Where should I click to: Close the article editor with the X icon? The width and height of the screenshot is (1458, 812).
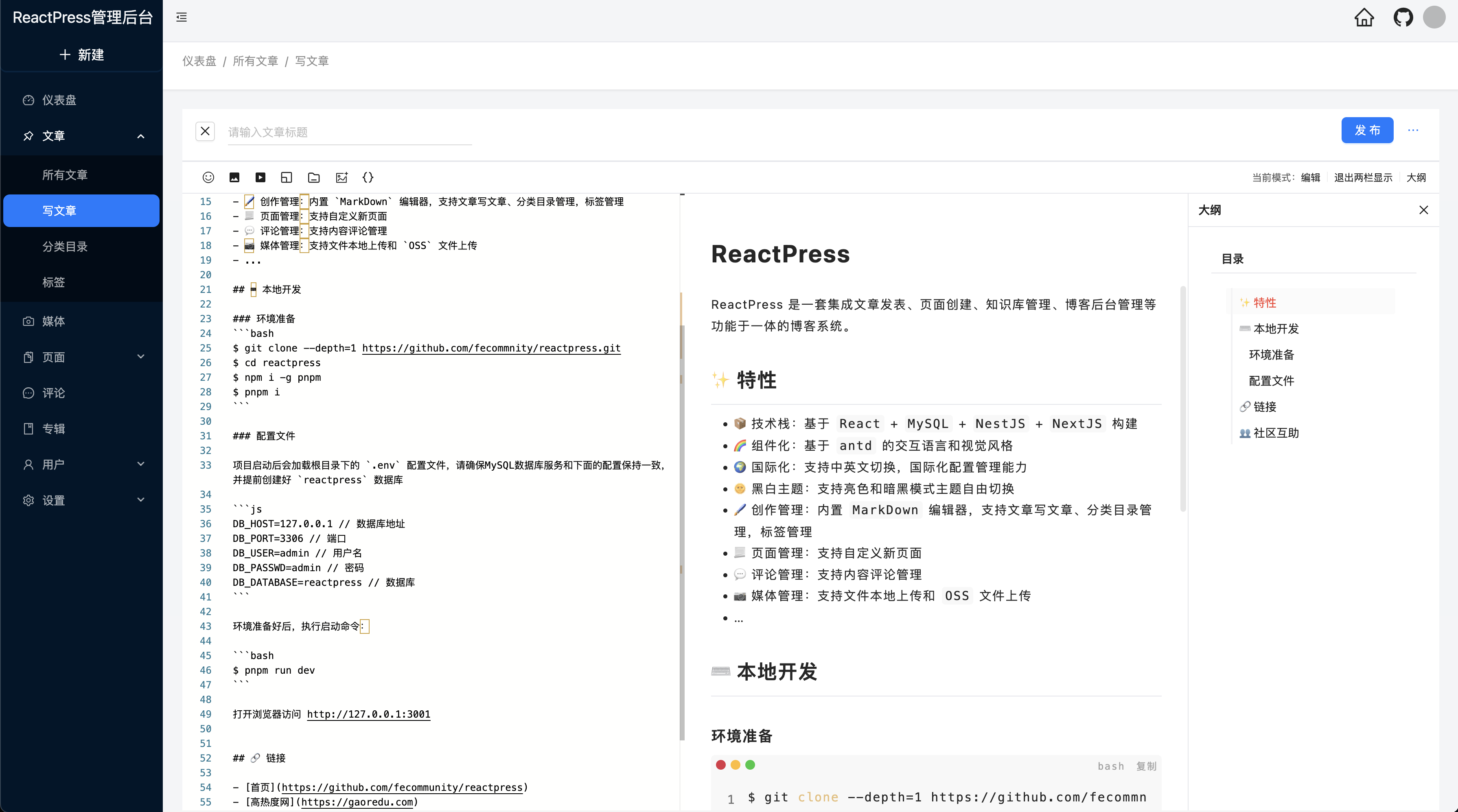coord(205,131)
